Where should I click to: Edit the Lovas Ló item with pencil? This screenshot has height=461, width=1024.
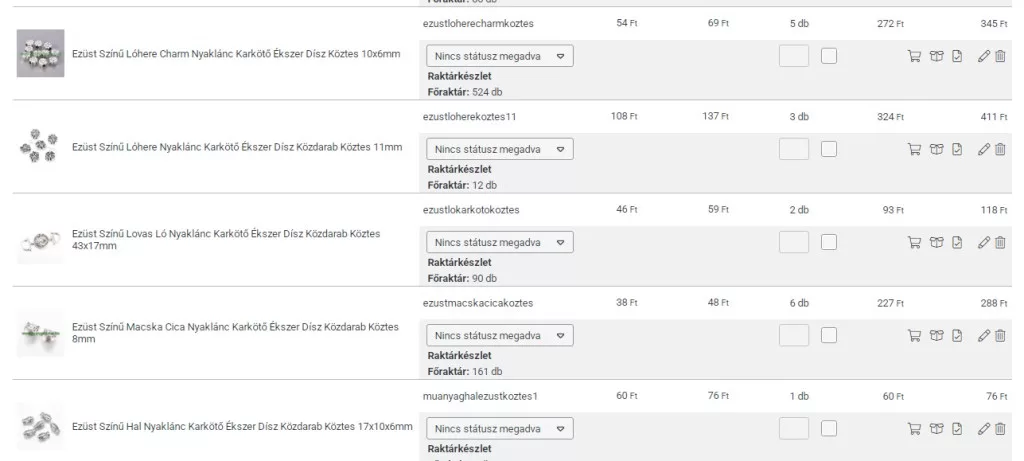pyautogui.click(x=984, y=243)
